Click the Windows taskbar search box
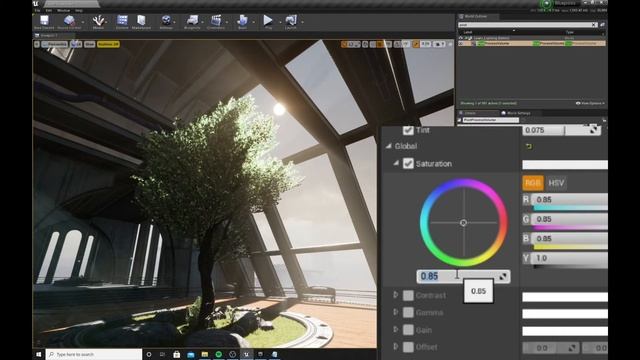640x360 pixels. tap(94, 354)
